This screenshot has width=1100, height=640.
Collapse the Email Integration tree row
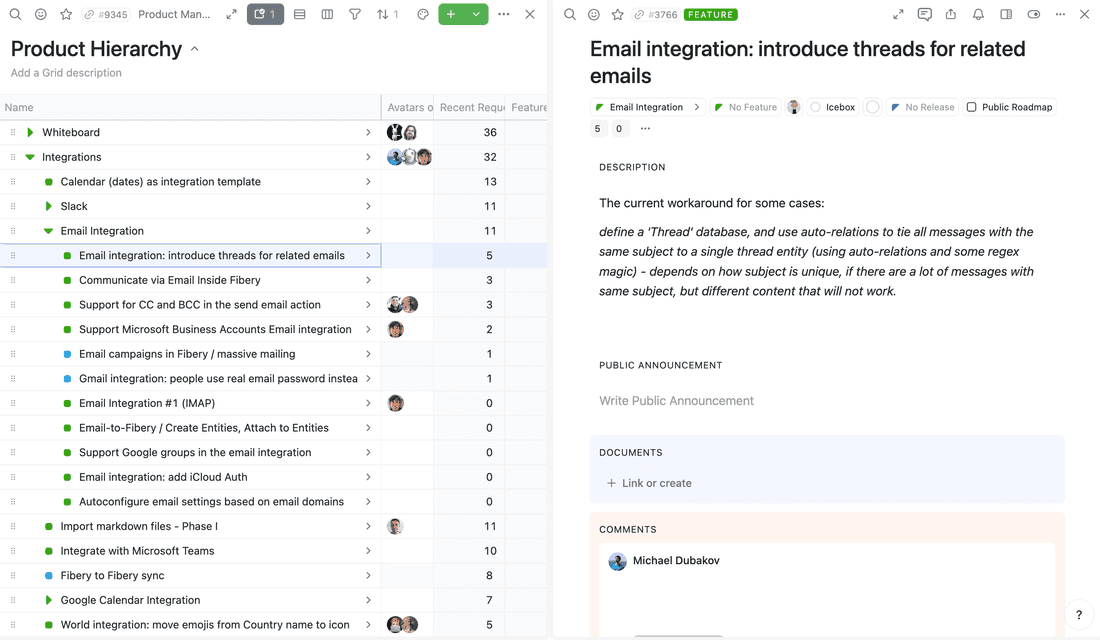(x=48, y=231)
